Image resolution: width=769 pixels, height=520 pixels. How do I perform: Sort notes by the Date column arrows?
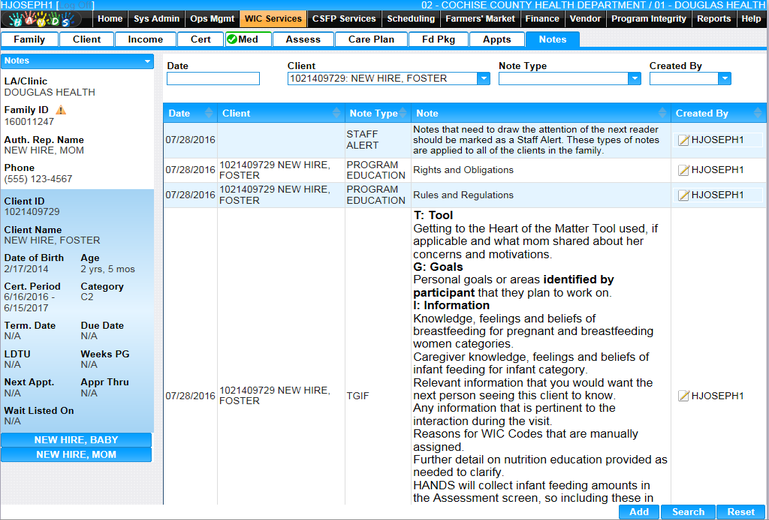point(209,114)
